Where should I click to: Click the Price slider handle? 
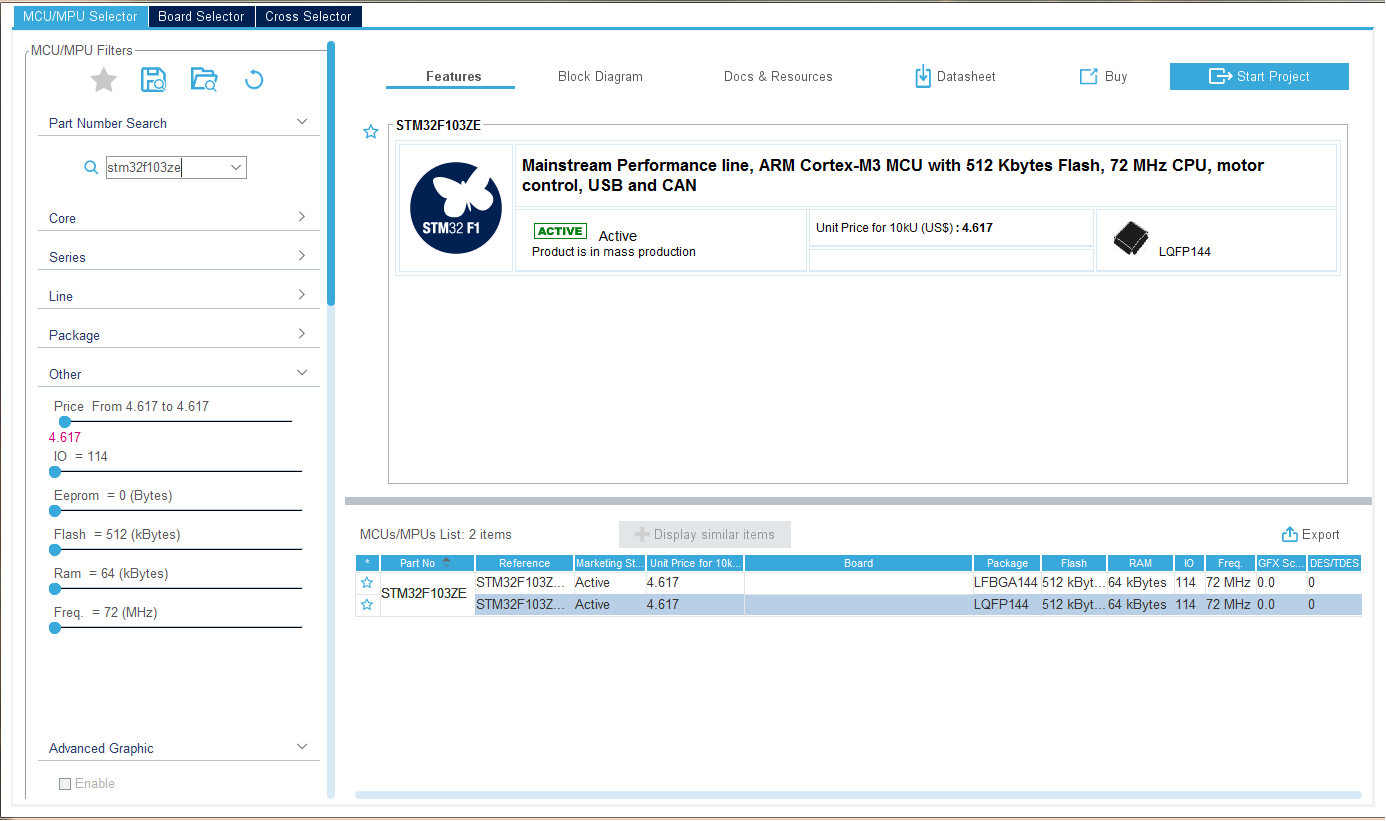click(65, 422)
